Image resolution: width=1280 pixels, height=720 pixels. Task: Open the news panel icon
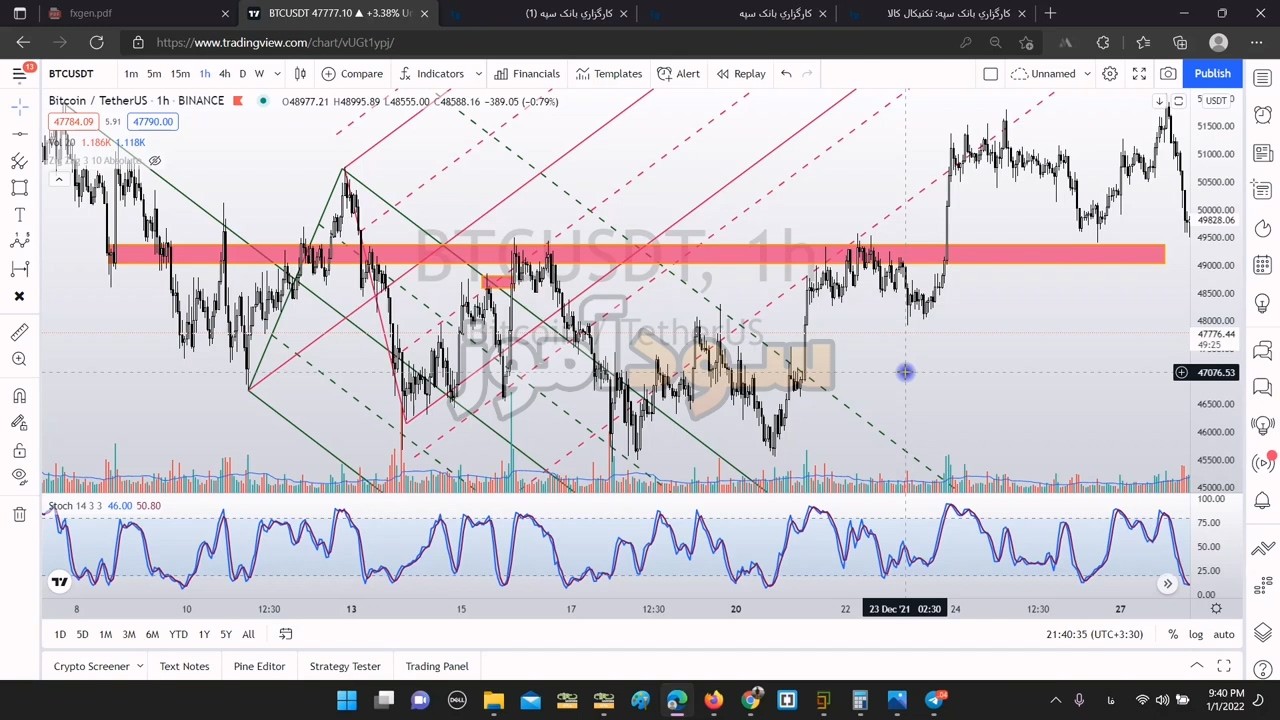pos(1262,153)
